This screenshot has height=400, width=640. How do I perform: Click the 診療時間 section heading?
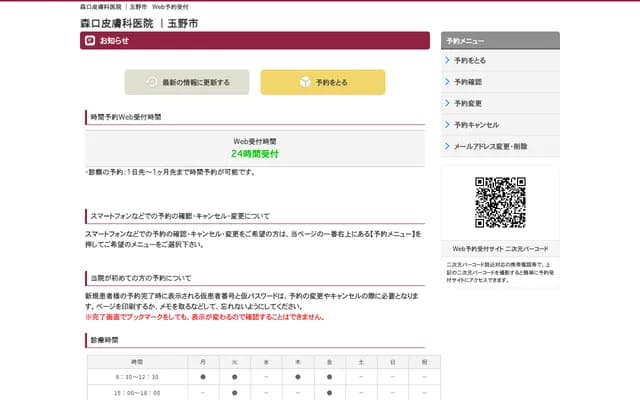tap(104, 340)
